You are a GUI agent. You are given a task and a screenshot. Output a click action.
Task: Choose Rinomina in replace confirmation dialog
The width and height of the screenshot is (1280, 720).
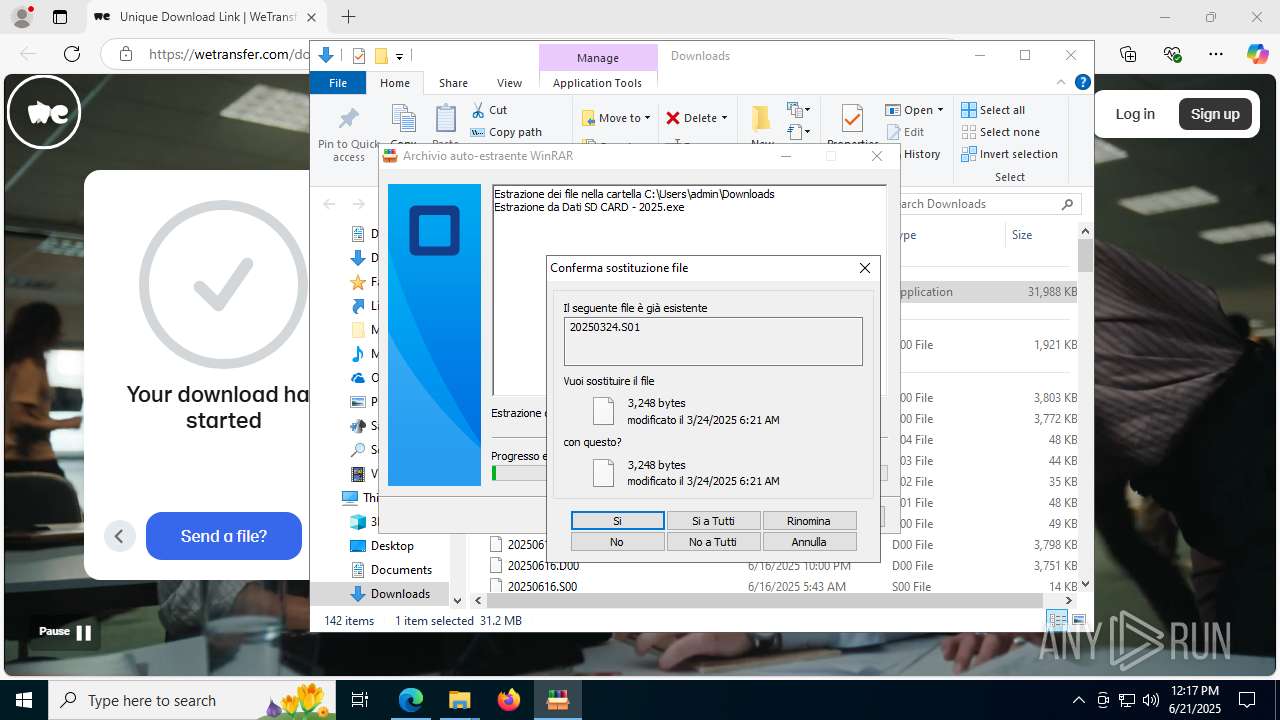pos(809,521)
